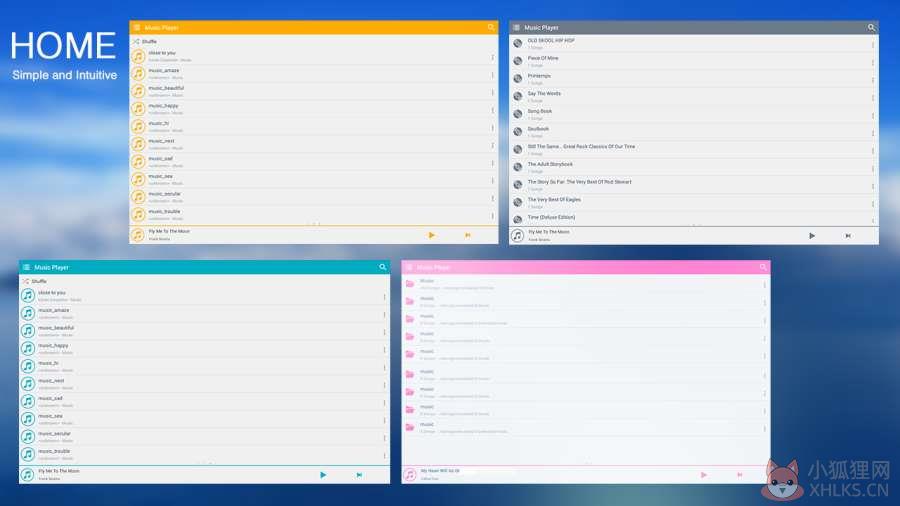The image size is (900, 506).
Task: Click disc icon beside Song Book
Action: (517, 114)
